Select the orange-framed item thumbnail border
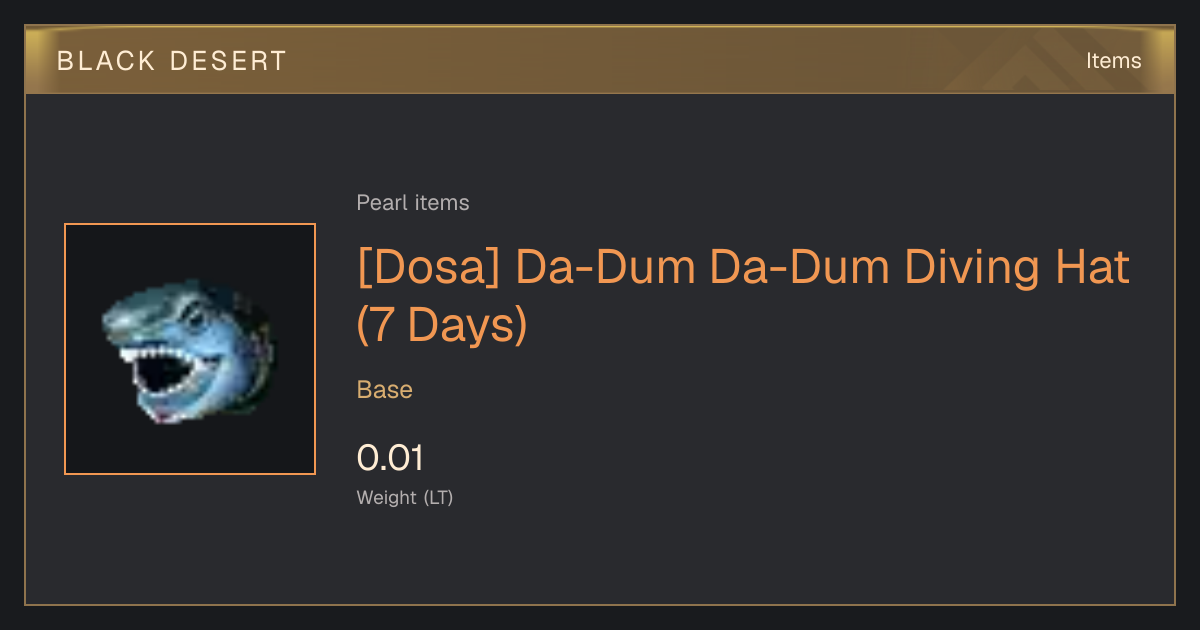Screen dimensions: 1200x630 (x=190, y=349)
